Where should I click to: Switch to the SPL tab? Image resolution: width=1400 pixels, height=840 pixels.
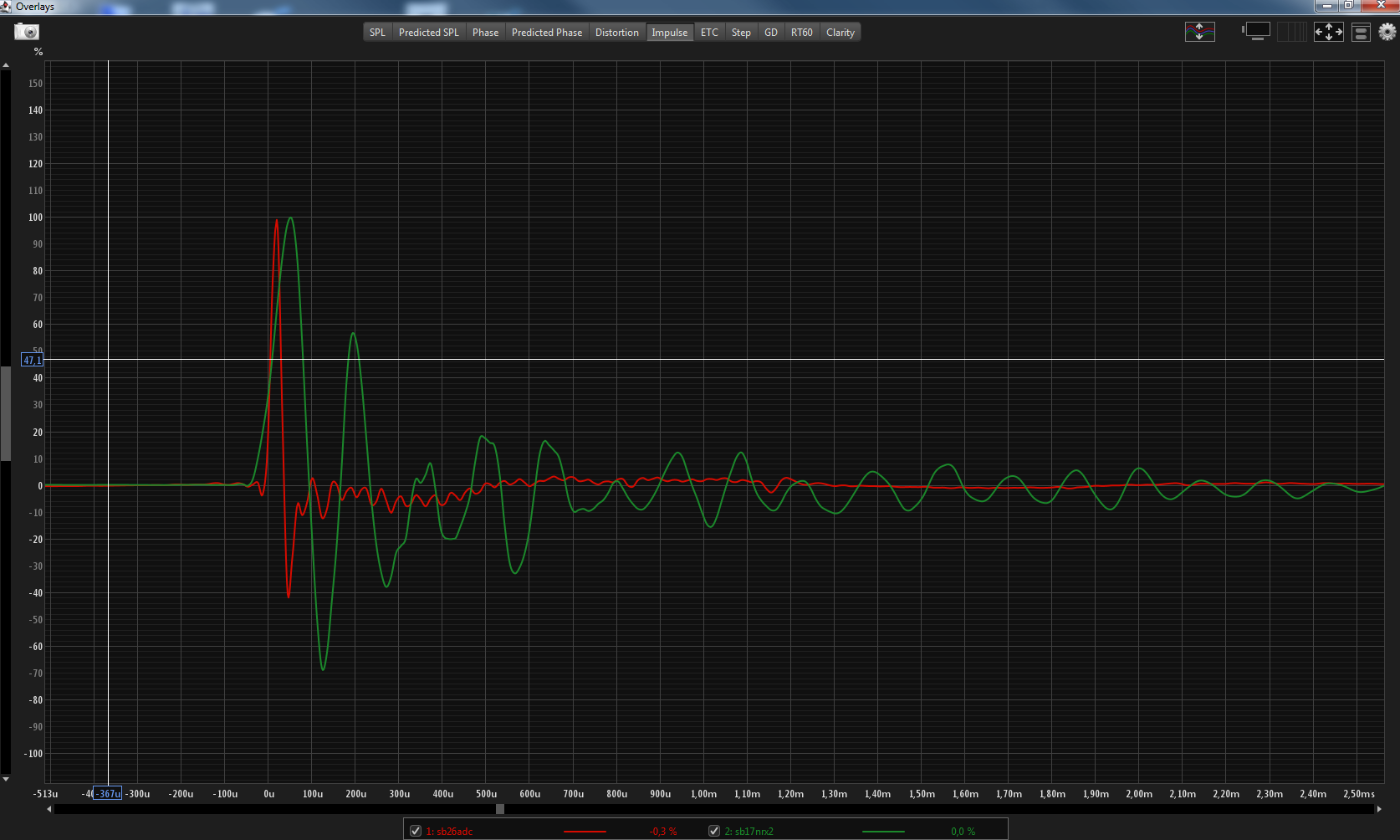coord(377,32)
